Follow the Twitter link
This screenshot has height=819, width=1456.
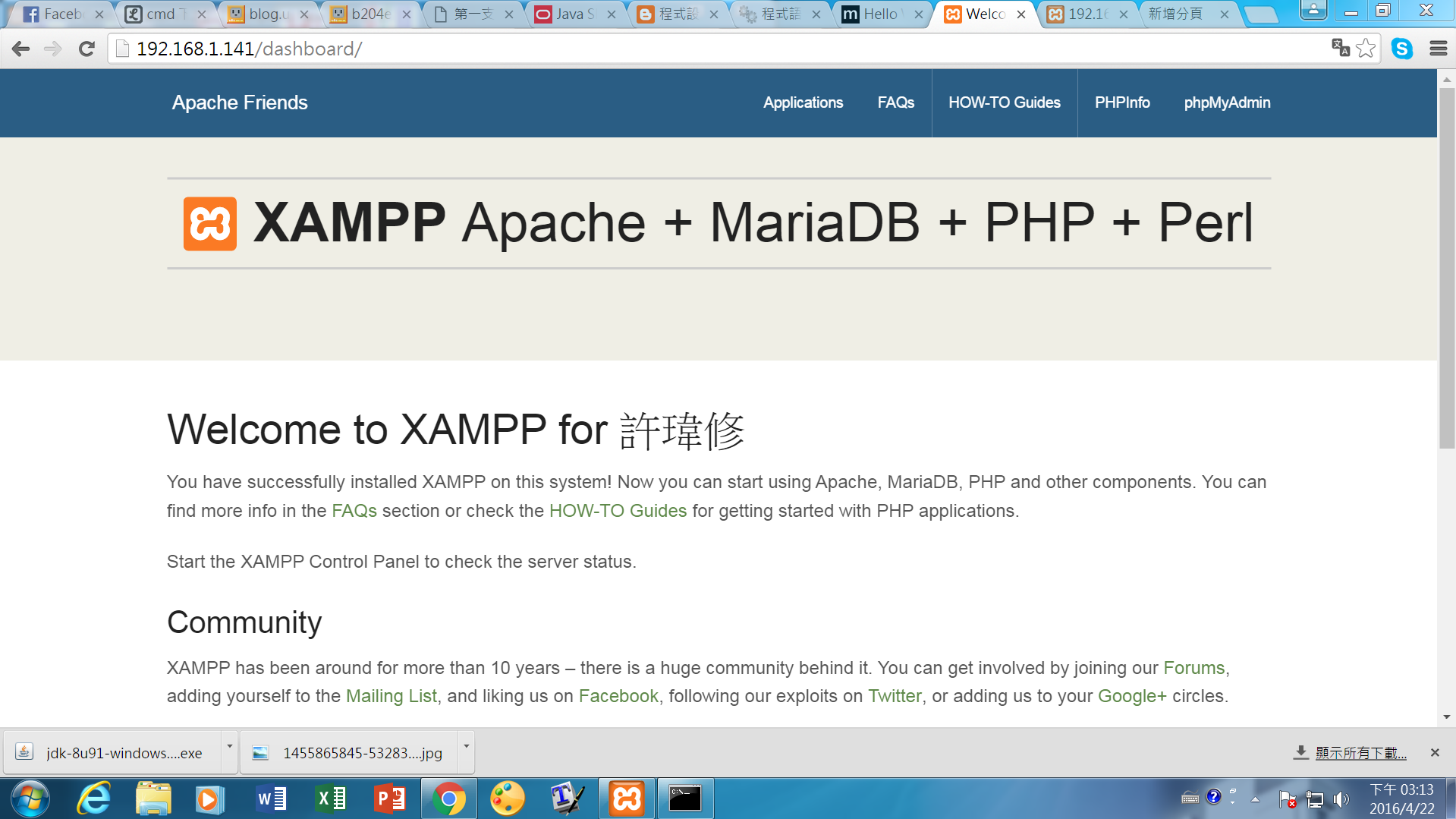point(895,696)
